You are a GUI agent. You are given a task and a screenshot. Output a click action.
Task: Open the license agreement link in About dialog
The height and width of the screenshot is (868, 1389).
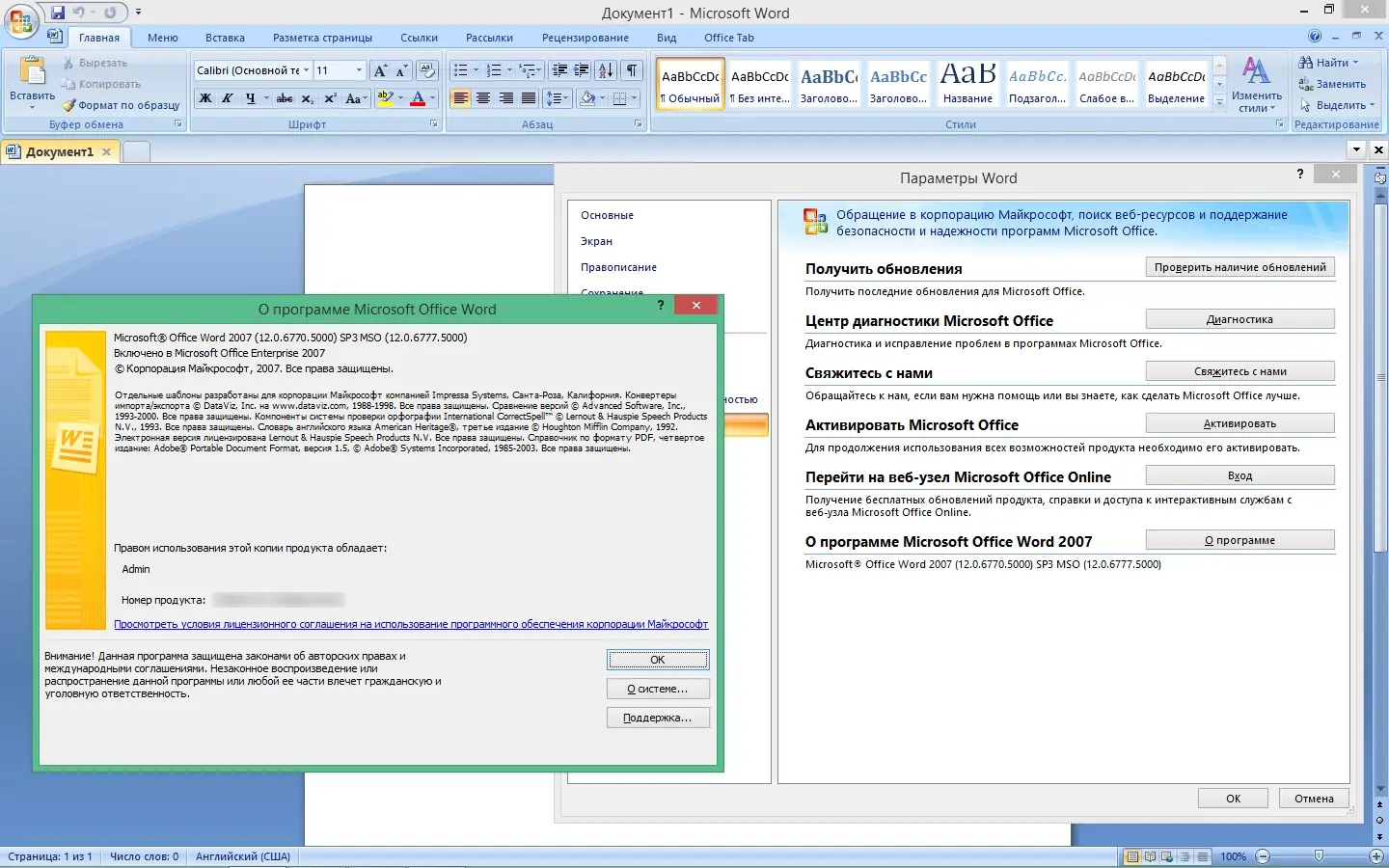pos(411,624)
